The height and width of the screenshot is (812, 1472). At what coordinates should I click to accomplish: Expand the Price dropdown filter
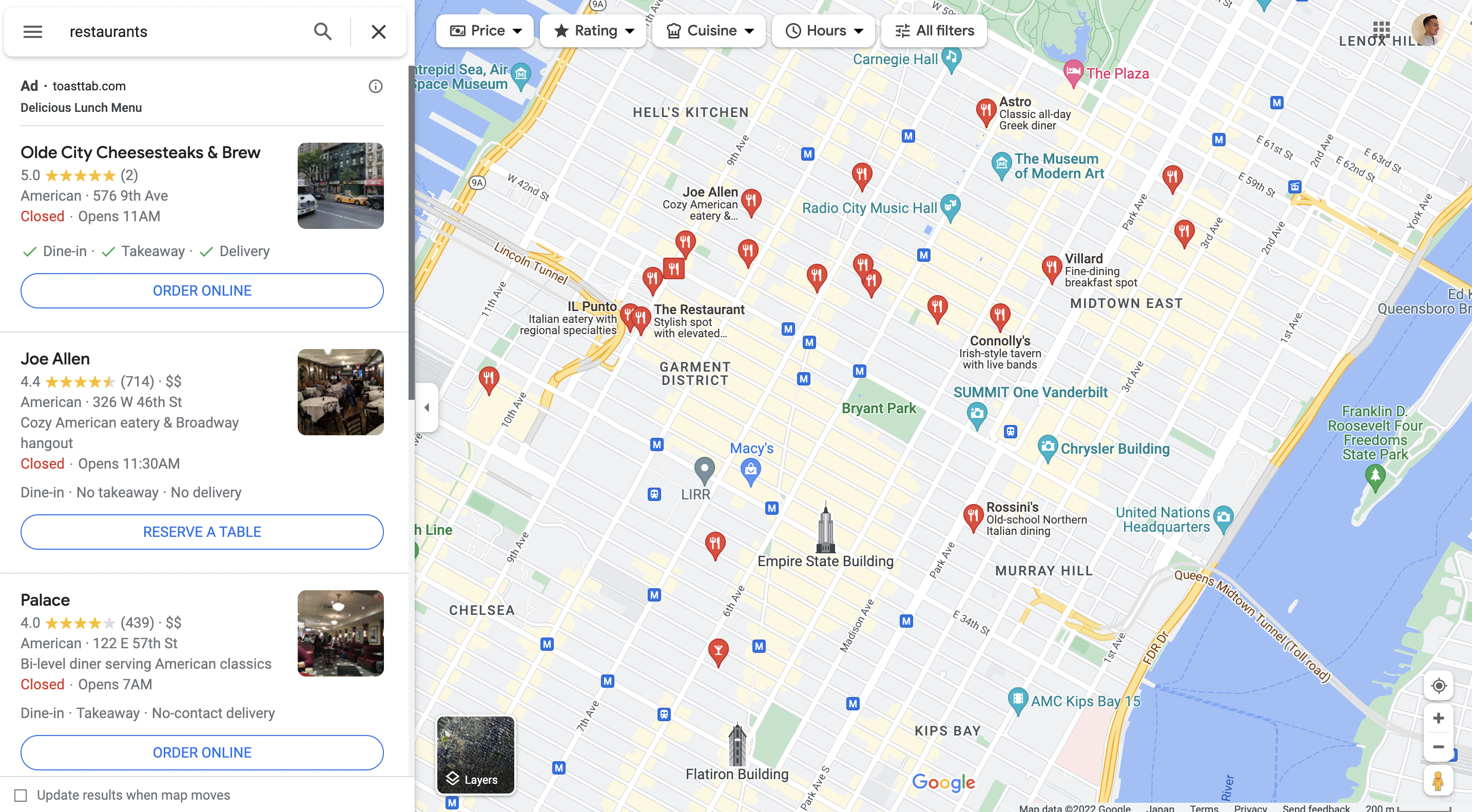coord(484,30)
